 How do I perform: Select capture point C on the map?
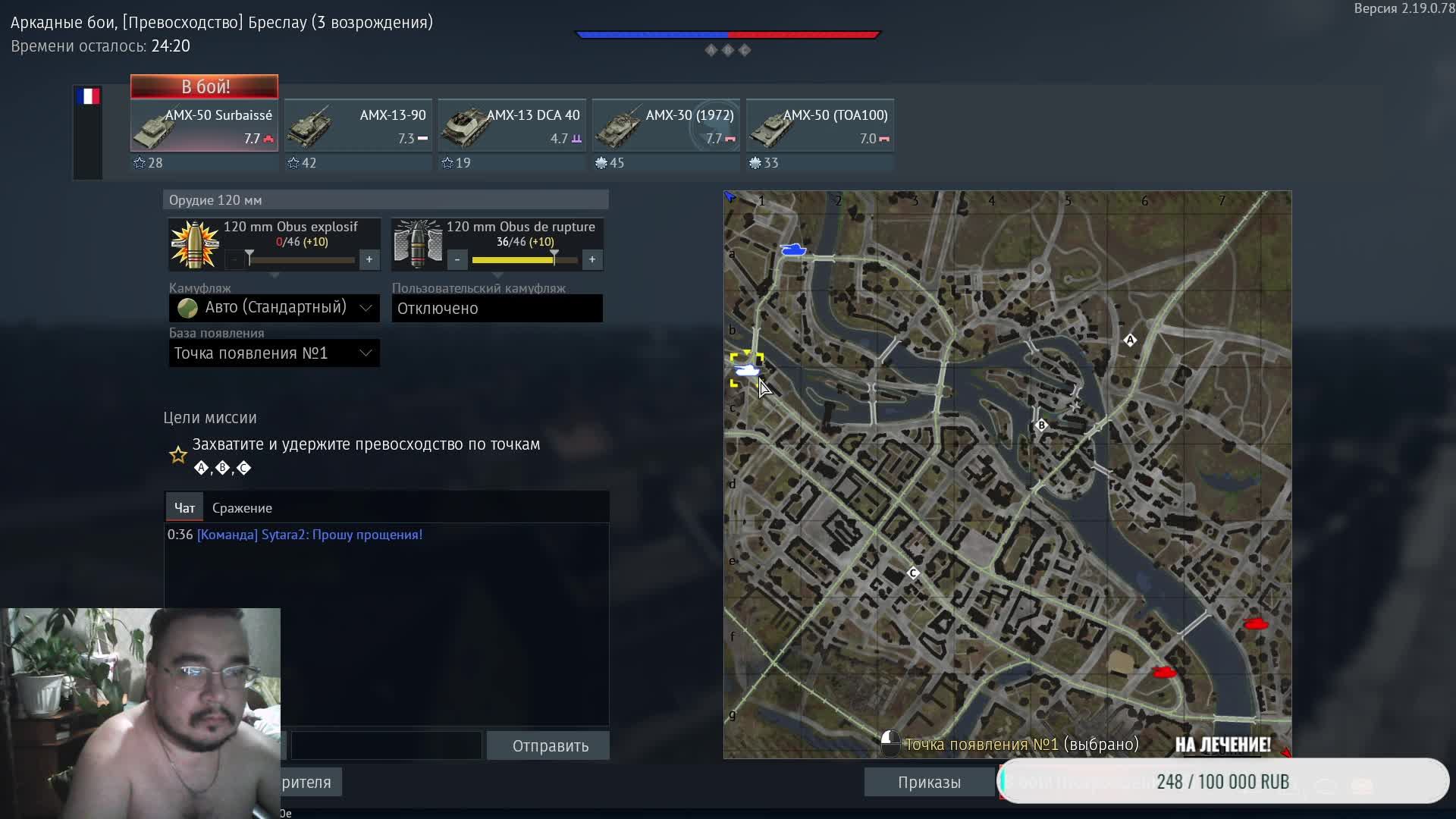[x=913, y=573]
